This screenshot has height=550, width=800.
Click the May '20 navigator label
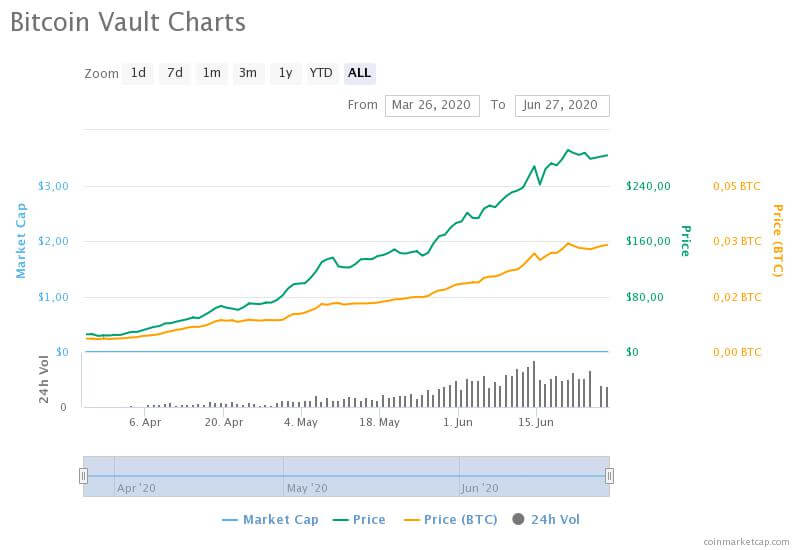coord(307,488)
